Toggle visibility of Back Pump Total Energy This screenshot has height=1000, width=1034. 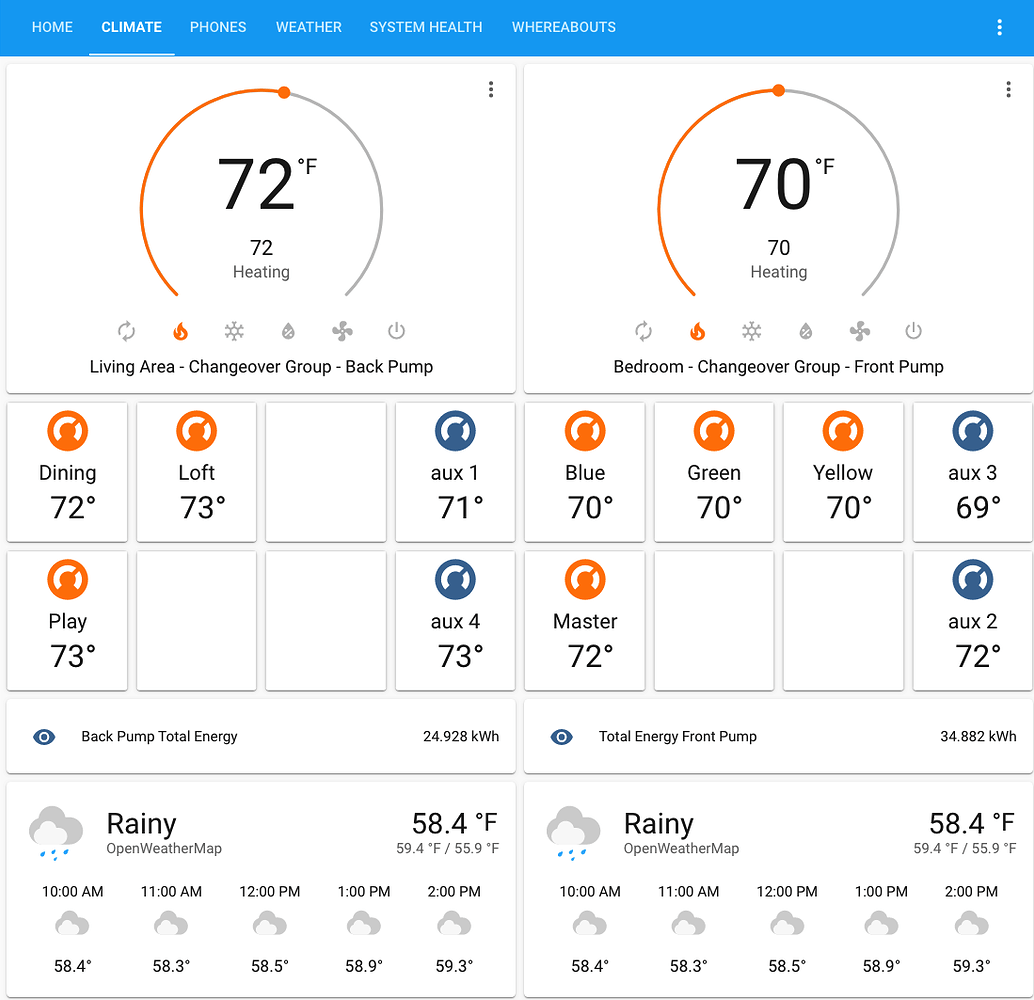tap(43, 737)
